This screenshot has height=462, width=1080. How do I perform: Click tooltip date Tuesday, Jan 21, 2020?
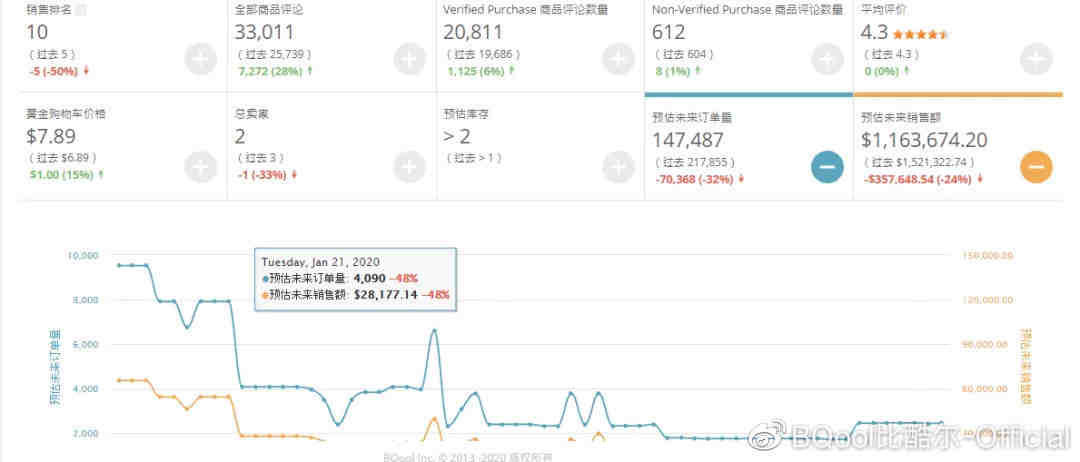[320, 262]
